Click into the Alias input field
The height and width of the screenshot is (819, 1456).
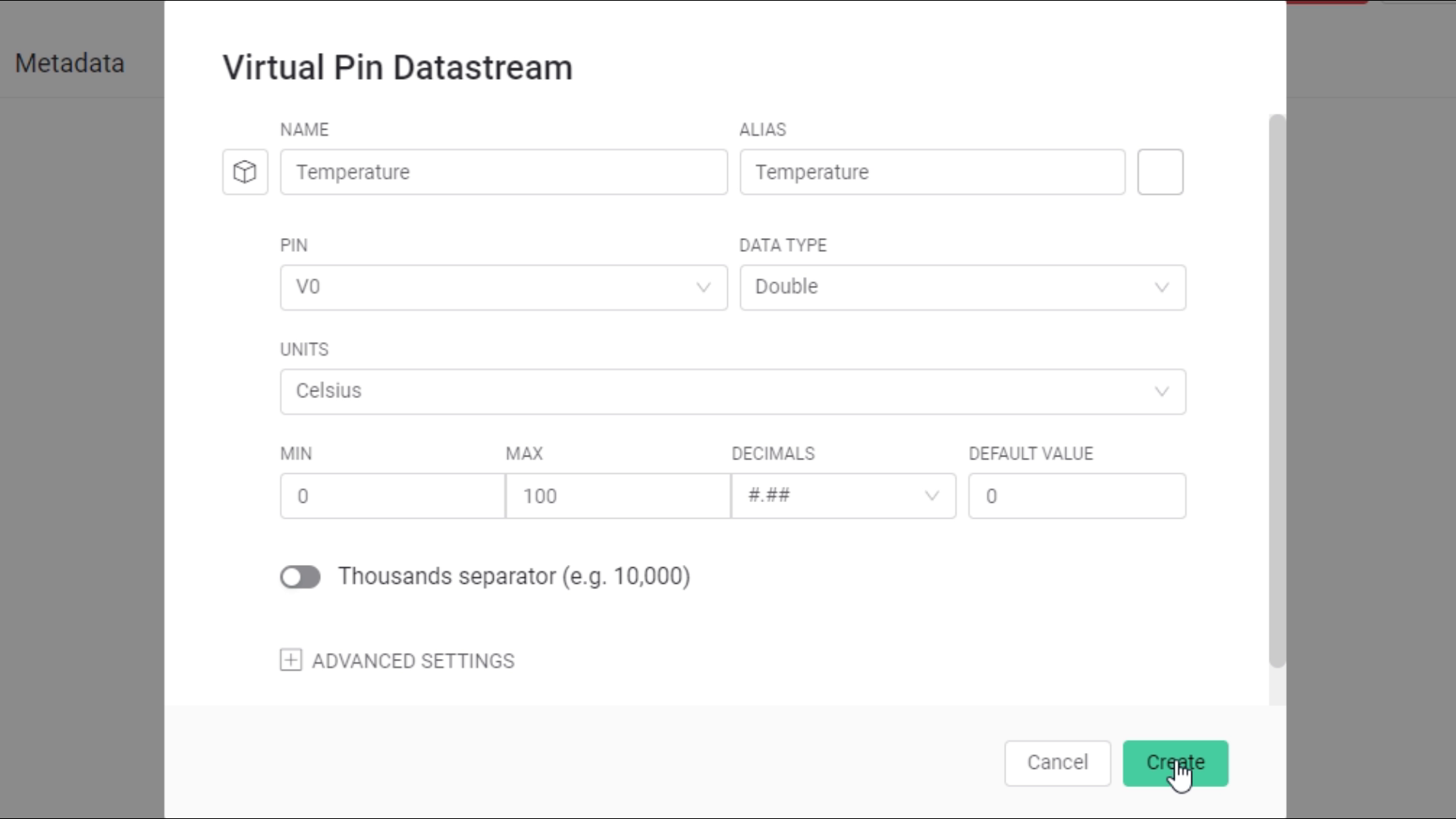[x=932, y=172]
